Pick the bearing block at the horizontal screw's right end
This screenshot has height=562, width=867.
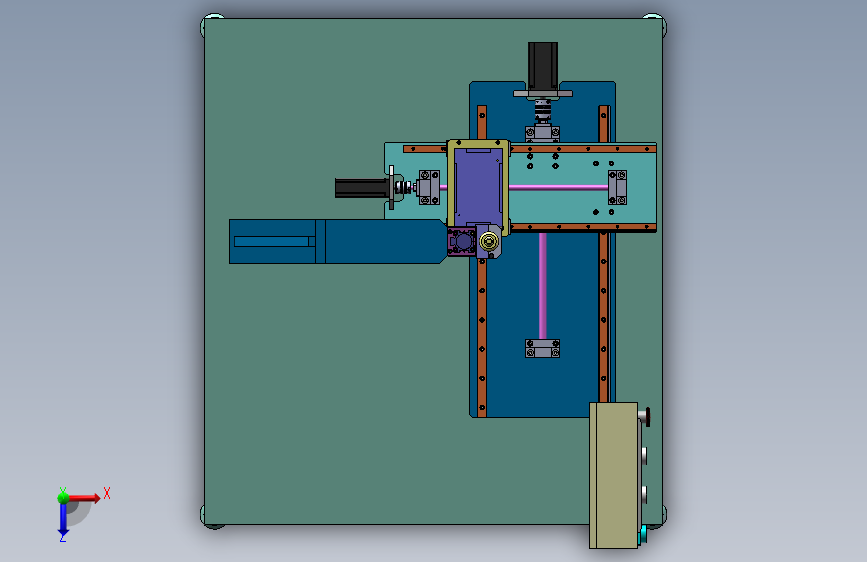pos(618,188)
